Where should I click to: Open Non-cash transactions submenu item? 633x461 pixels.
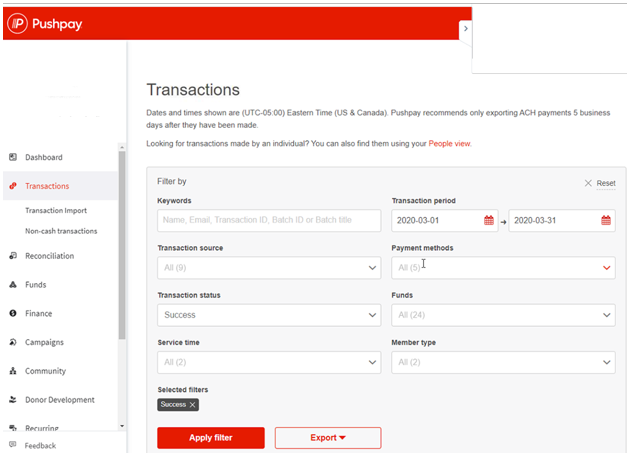click(x=61, y=231)
